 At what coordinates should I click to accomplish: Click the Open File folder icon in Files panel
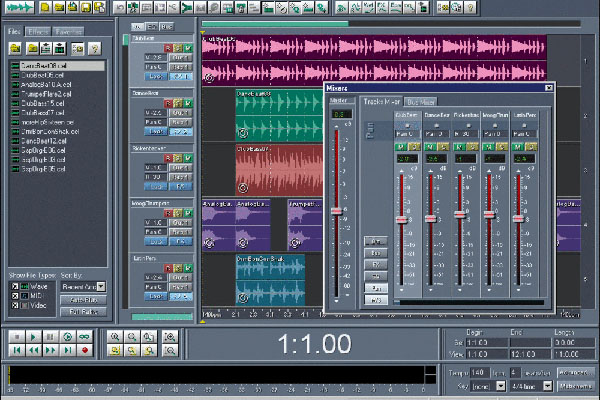[17, 48]
